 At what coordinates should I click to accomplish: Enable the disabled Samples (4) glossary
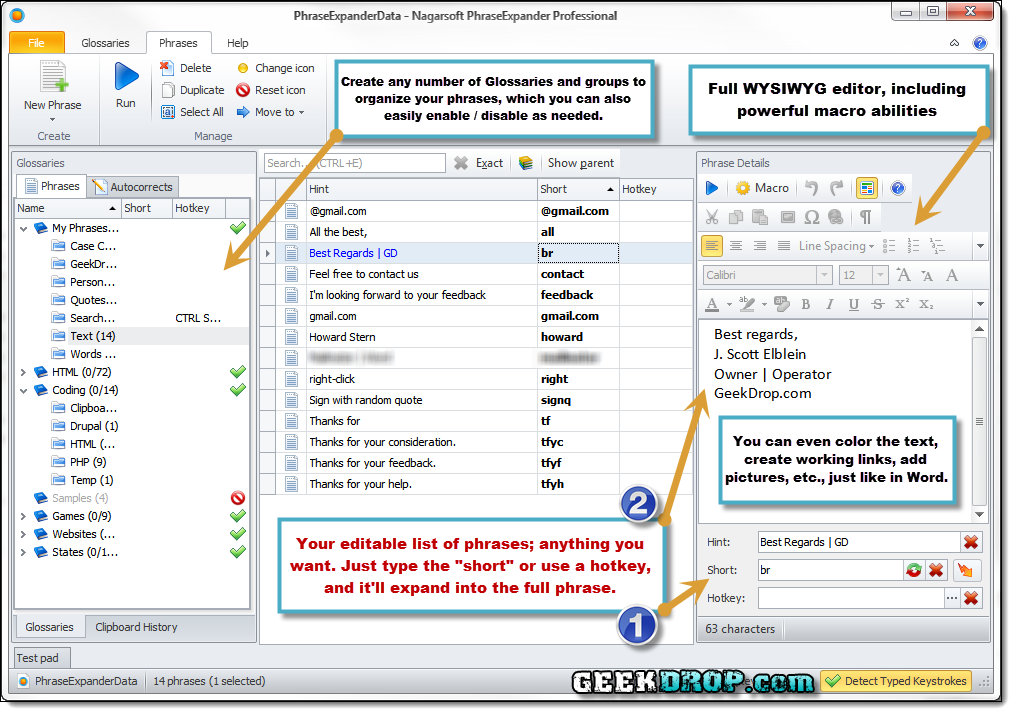click(238, 498)
